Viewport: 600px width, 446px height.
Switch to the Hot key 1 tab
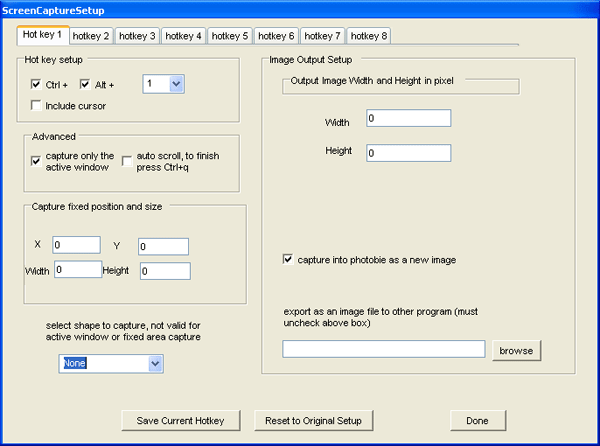[x=43, y=35]
